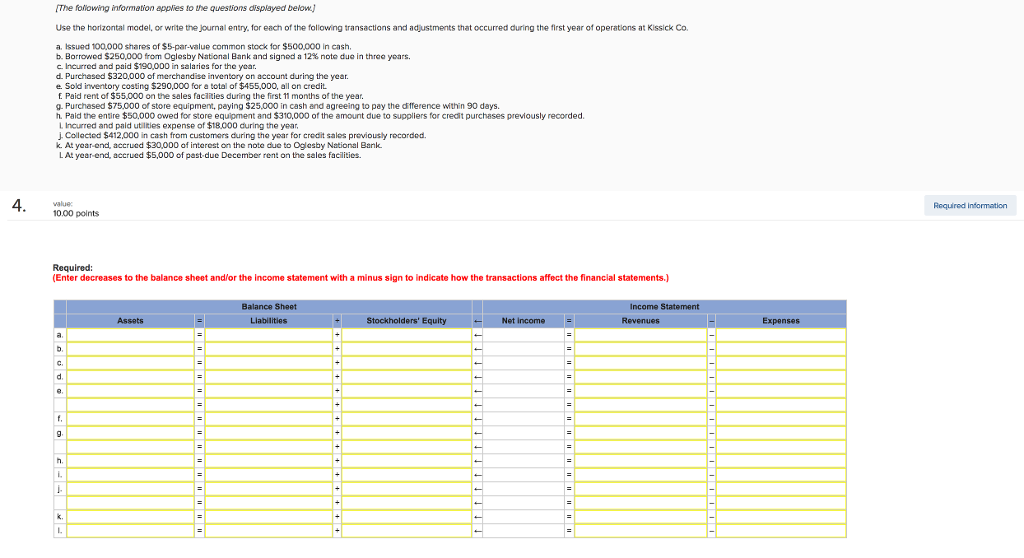Click the Expenses field for row f
Screen dimensions: 1024x558
pyautogui.click(x=781, y=418)
